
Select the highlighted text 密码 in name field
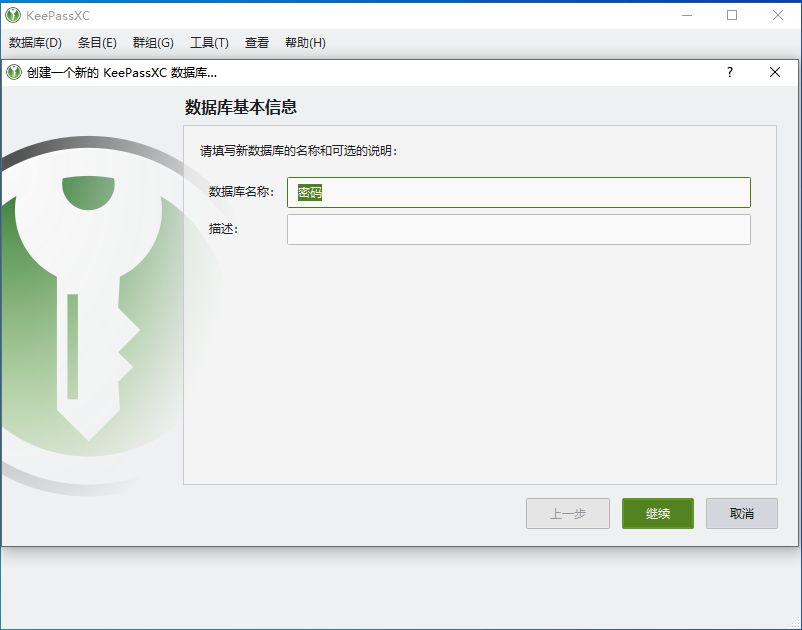(x=309, y=192)
